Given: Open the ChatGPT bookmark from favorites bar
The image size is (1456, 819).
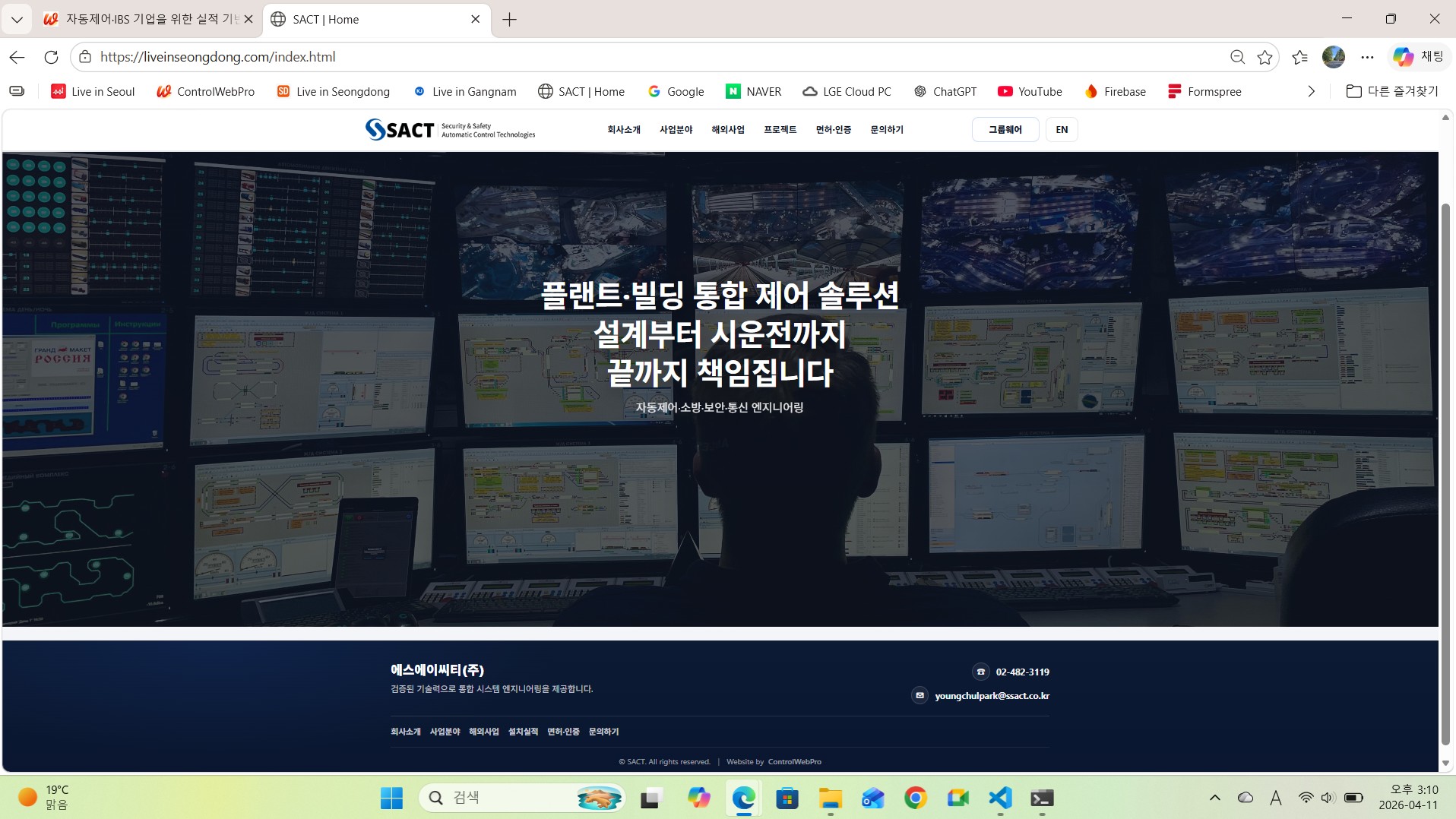Looking at the screenshot, I should [x=945, y=91].
